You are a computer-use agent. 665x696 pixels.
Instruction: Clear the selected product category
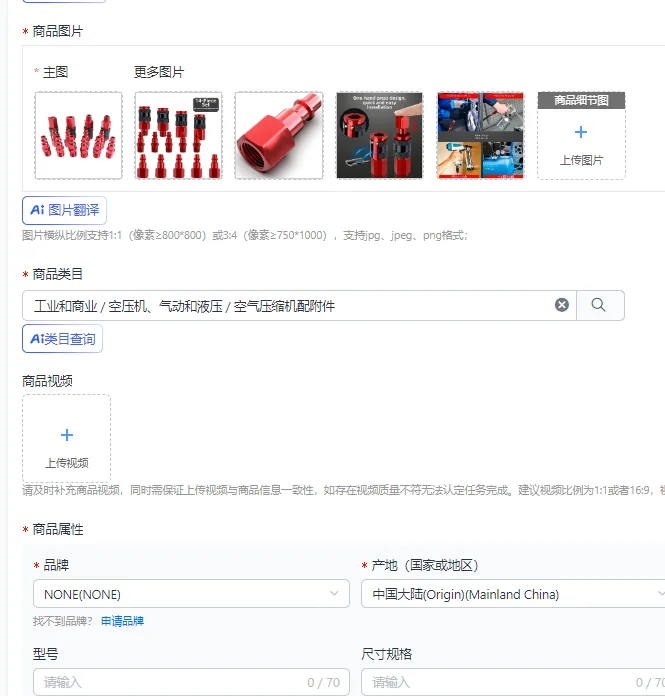coord(562,305)
